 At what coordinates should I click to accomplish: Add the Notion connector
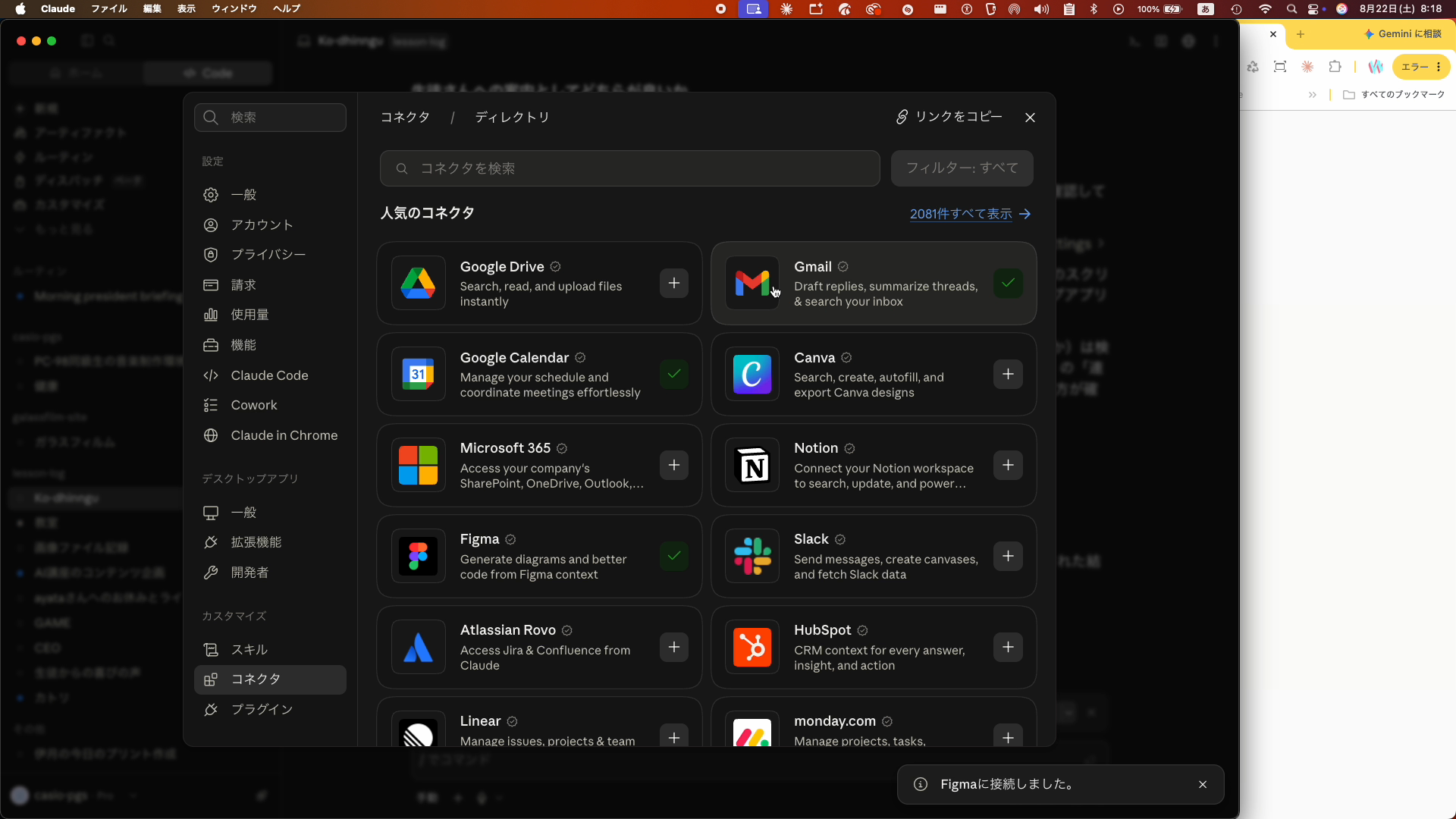[x=1008, y=466]
